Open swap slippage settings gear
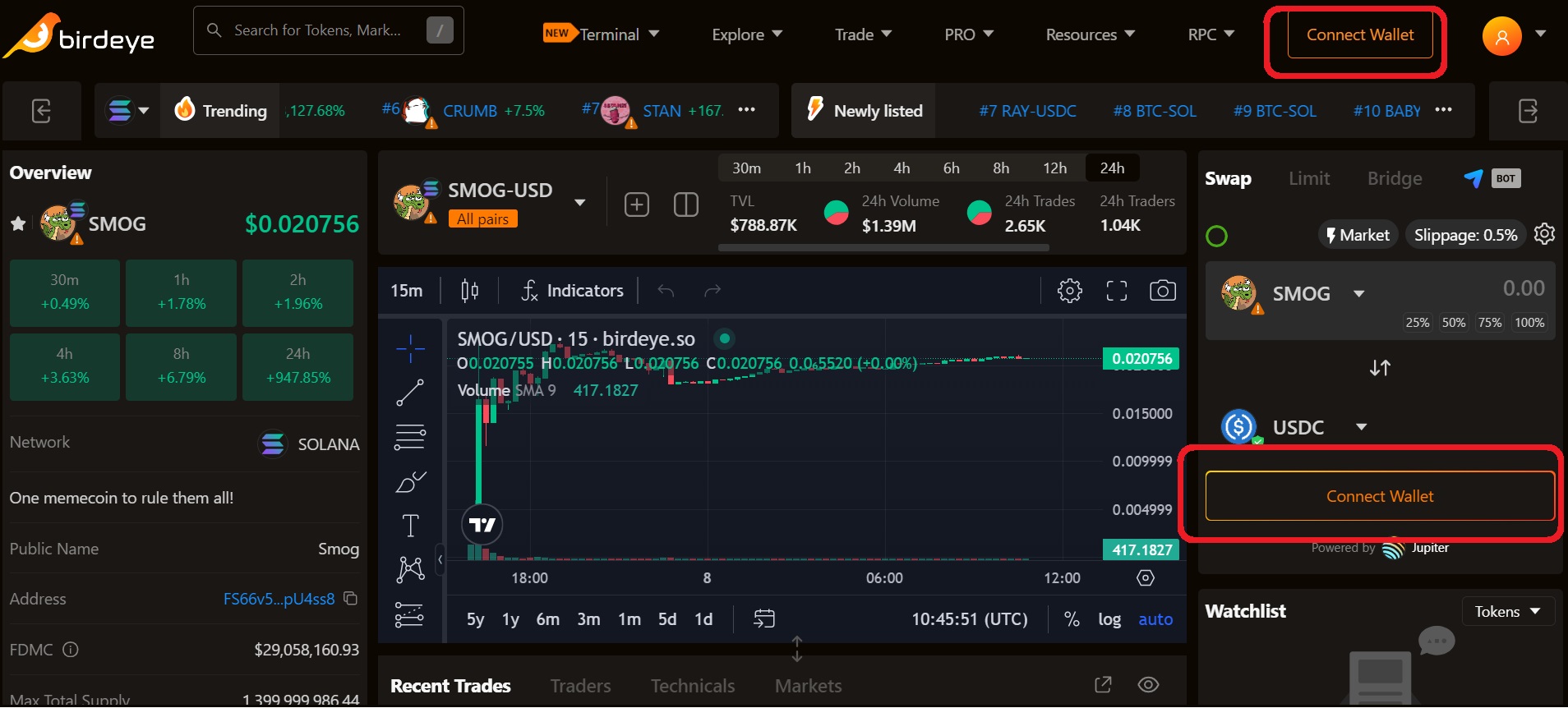 (x=1544, y=235)
